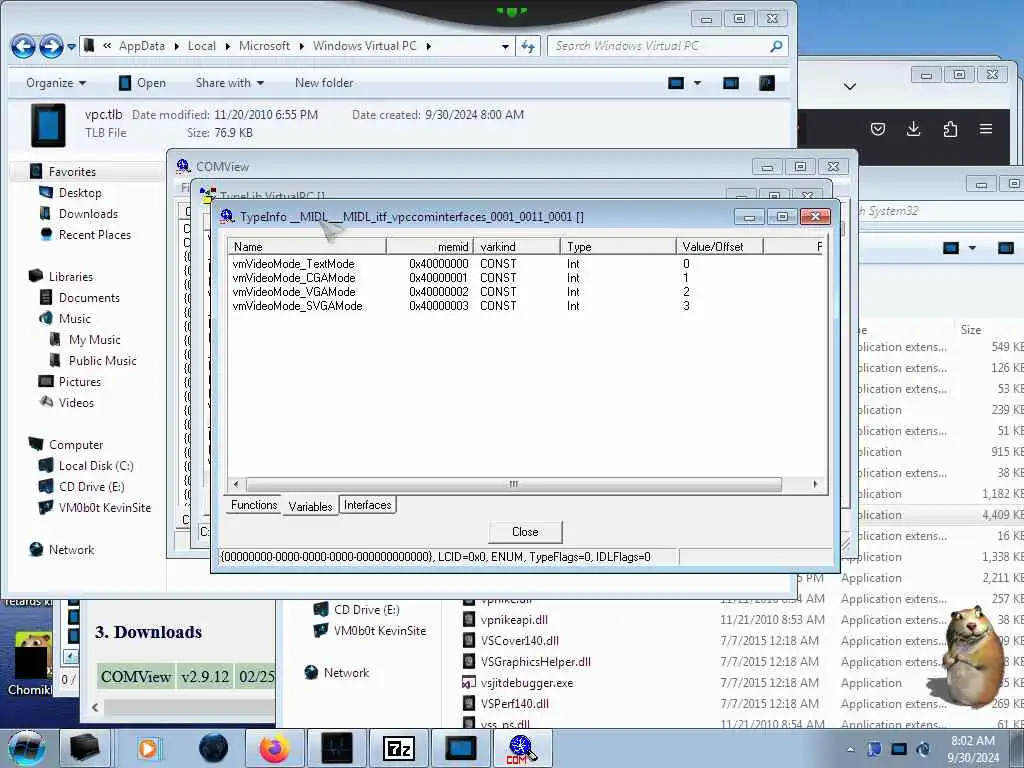Viewport: 1024px width, 768px height.
Task: Select the AppData breadcrumb segment
Action: (142, 46)
